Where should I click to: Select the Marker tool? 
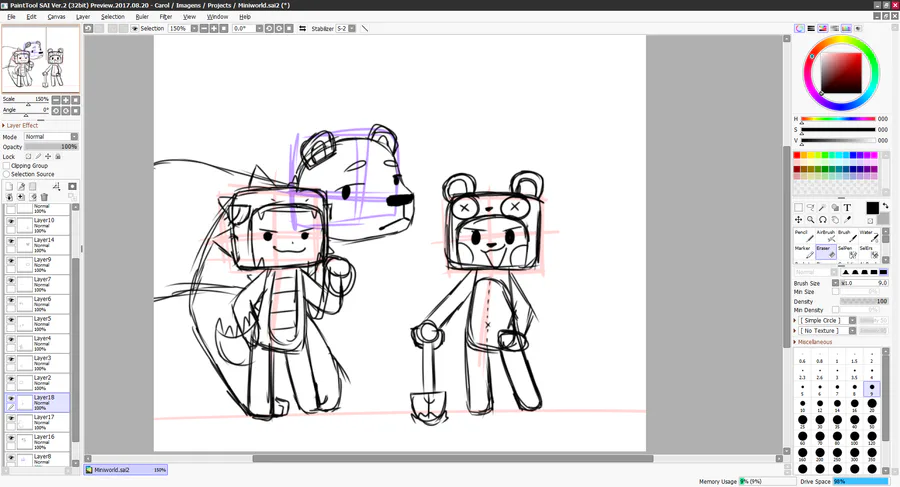[804, 252]
